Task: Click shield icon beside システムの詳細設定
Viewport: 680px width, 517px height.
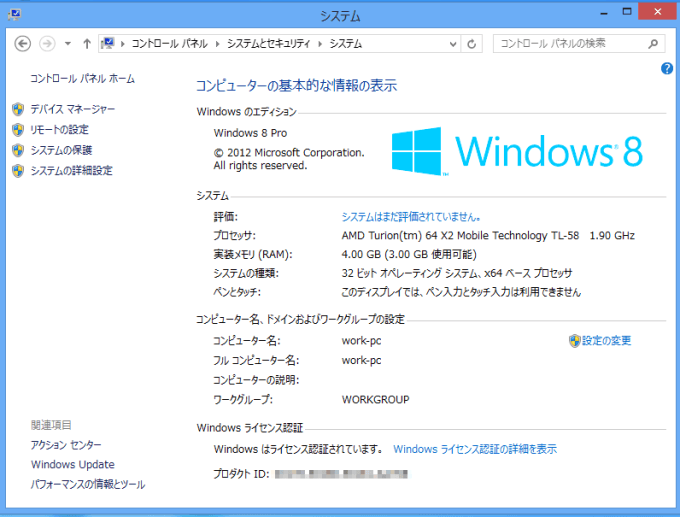Action: tap(18, 170)
